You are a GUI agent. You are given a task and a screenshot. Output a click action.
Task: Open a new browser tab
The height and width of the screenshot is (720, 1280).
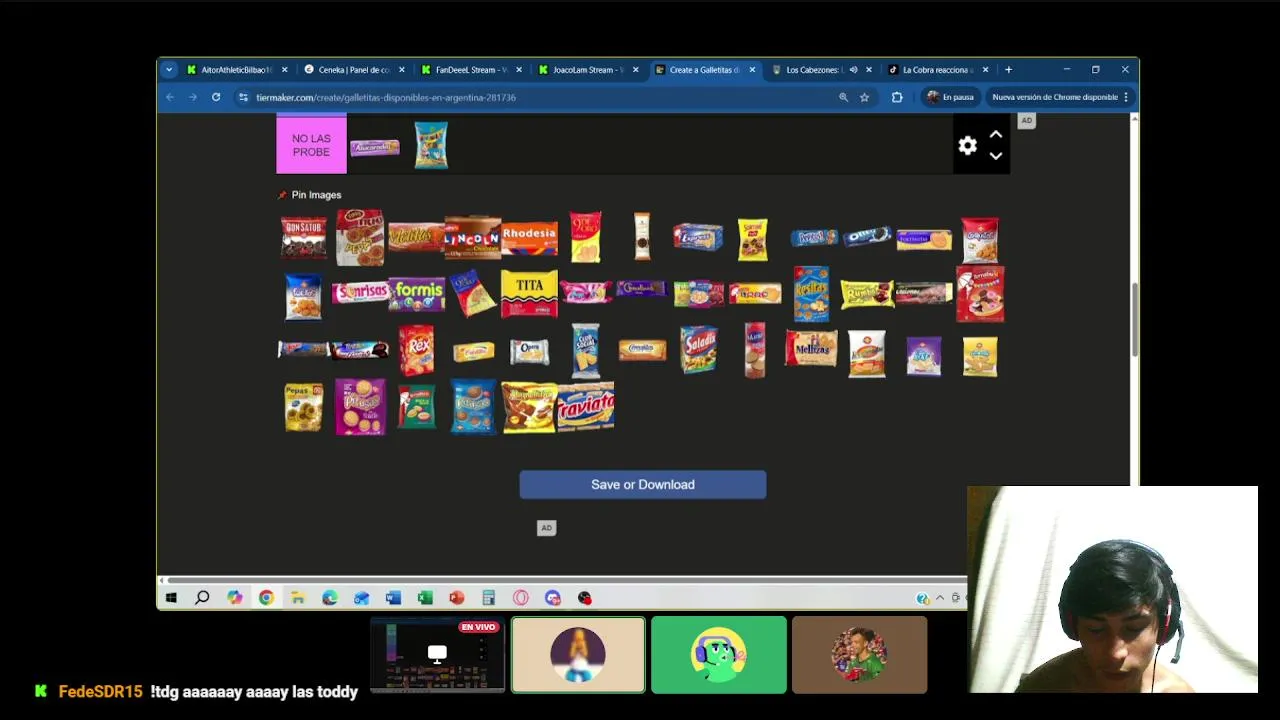tap(1008, 70)
